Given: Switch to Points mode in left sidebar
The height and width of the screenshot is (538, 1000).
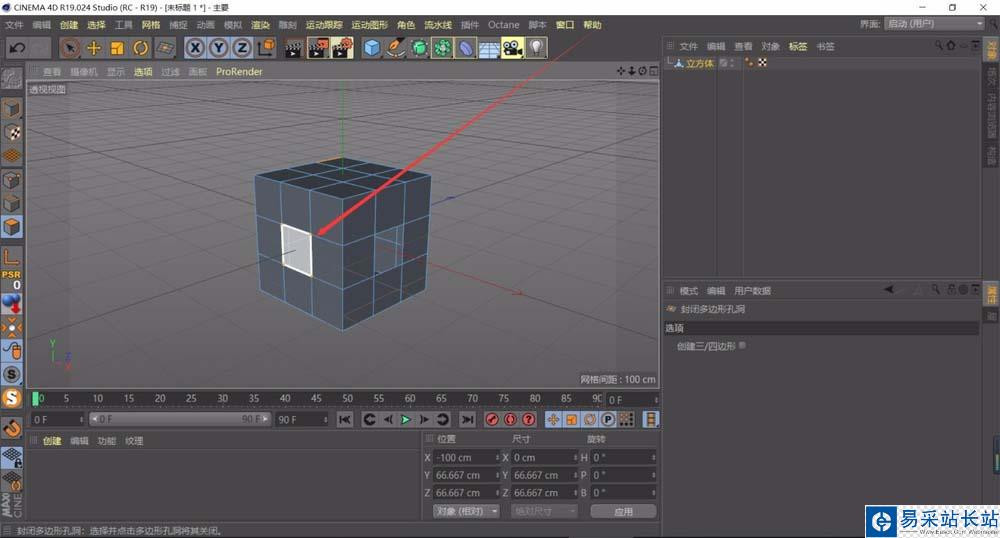Looking at the screenshot, I should [x=11, y=180].
